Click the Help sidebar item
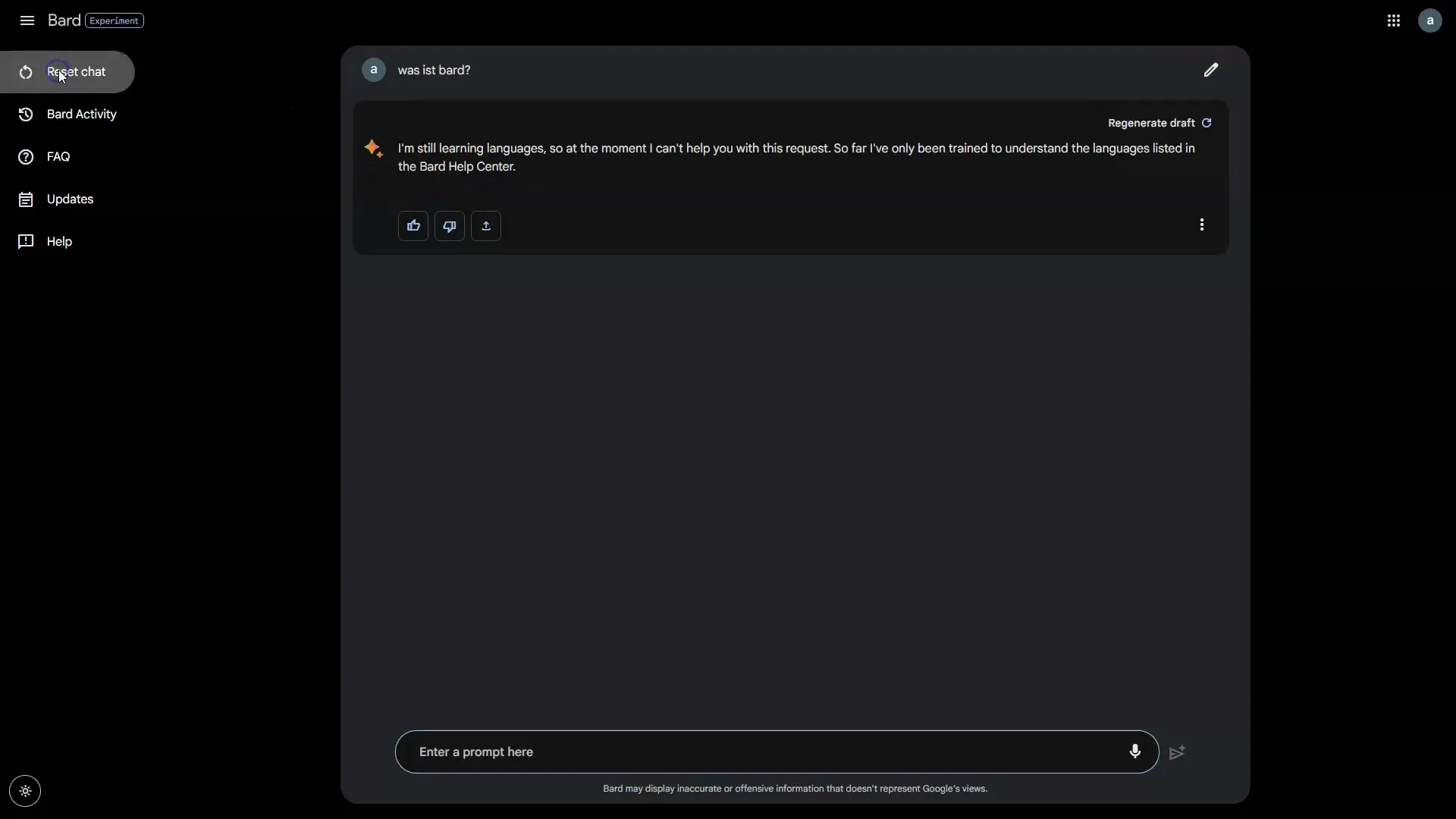Screen dimensions: 1456x819 tap(59, 241)
